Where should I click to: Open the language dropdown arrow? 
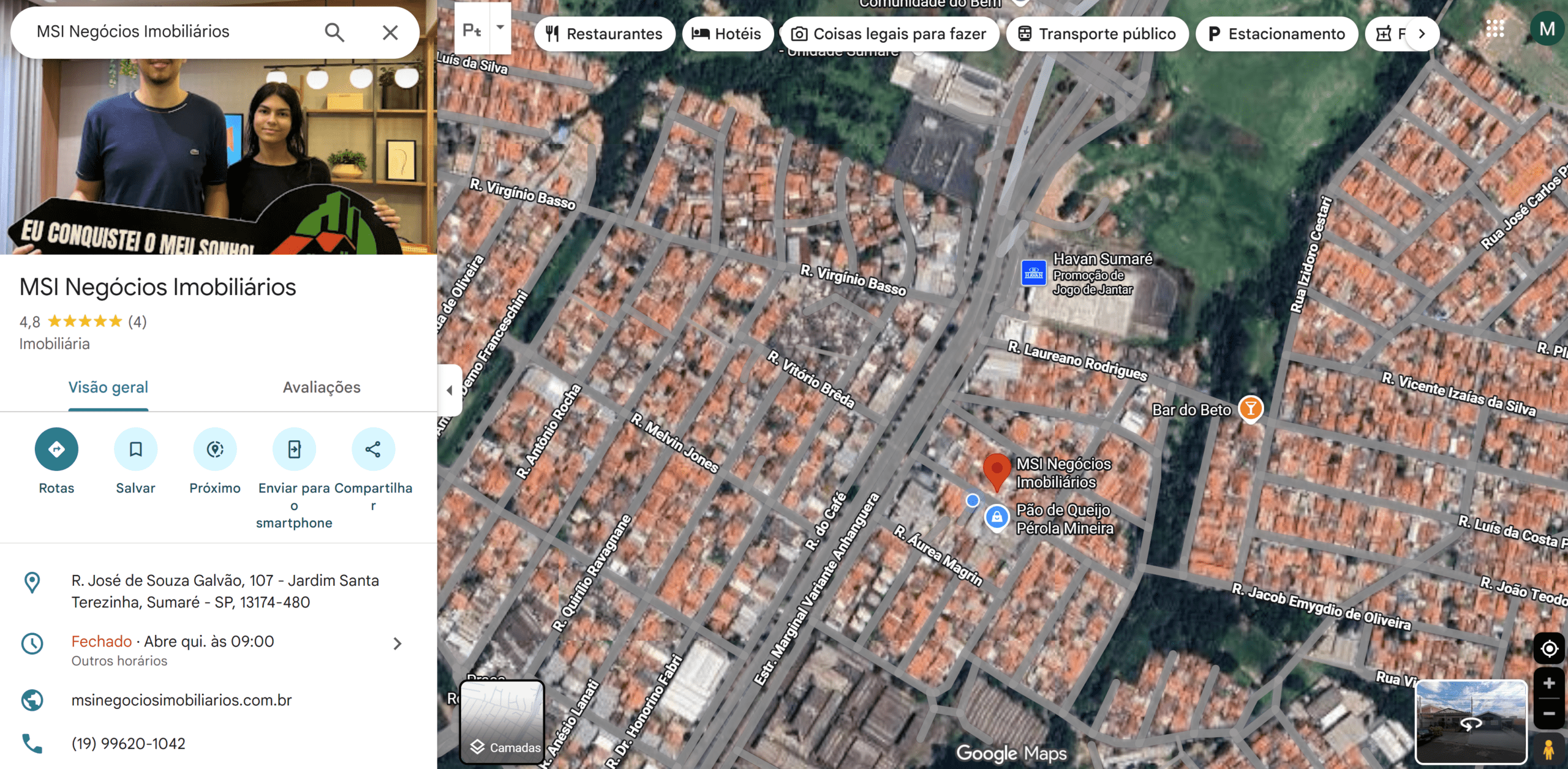[x=500, y=27]
